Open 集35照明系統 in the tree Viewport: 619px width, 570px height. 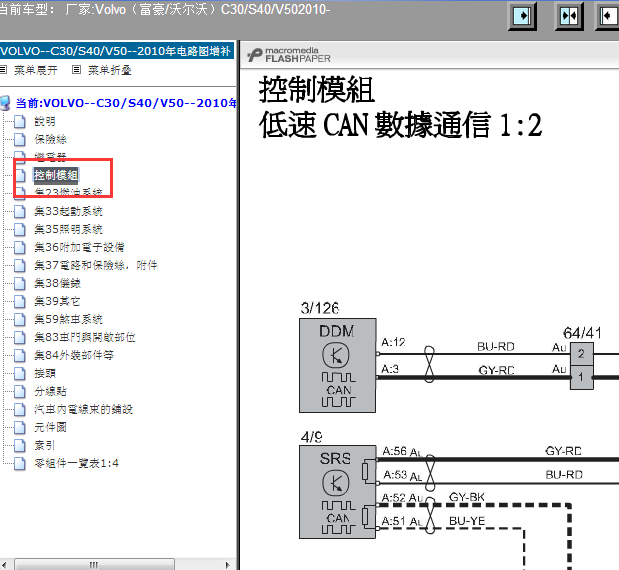(x=68, y=229)
